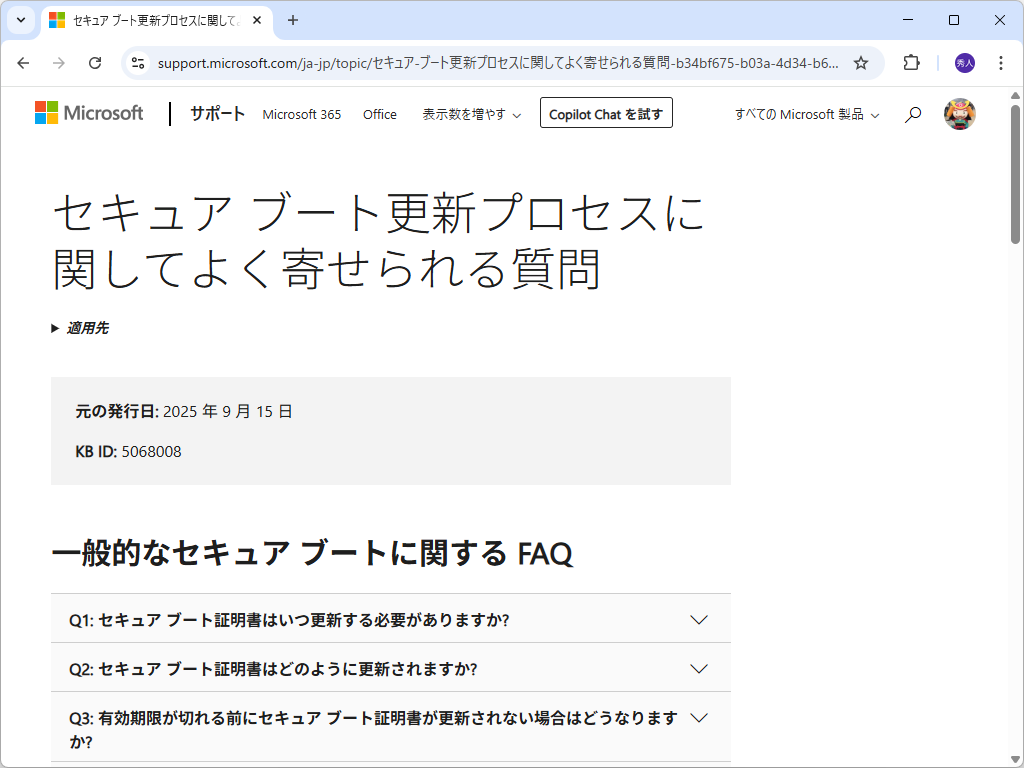Expand Q1 about certificate renewal timing
The width and height of the screenshot is (1024, 768).
[390, 618]
